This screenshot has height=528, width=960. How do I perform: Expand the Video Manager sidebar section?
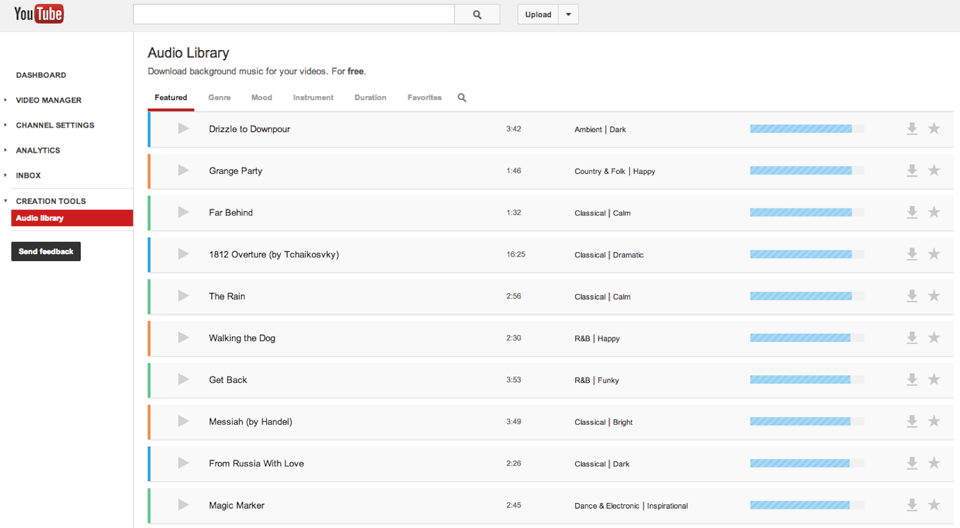[x=48, y=100]
